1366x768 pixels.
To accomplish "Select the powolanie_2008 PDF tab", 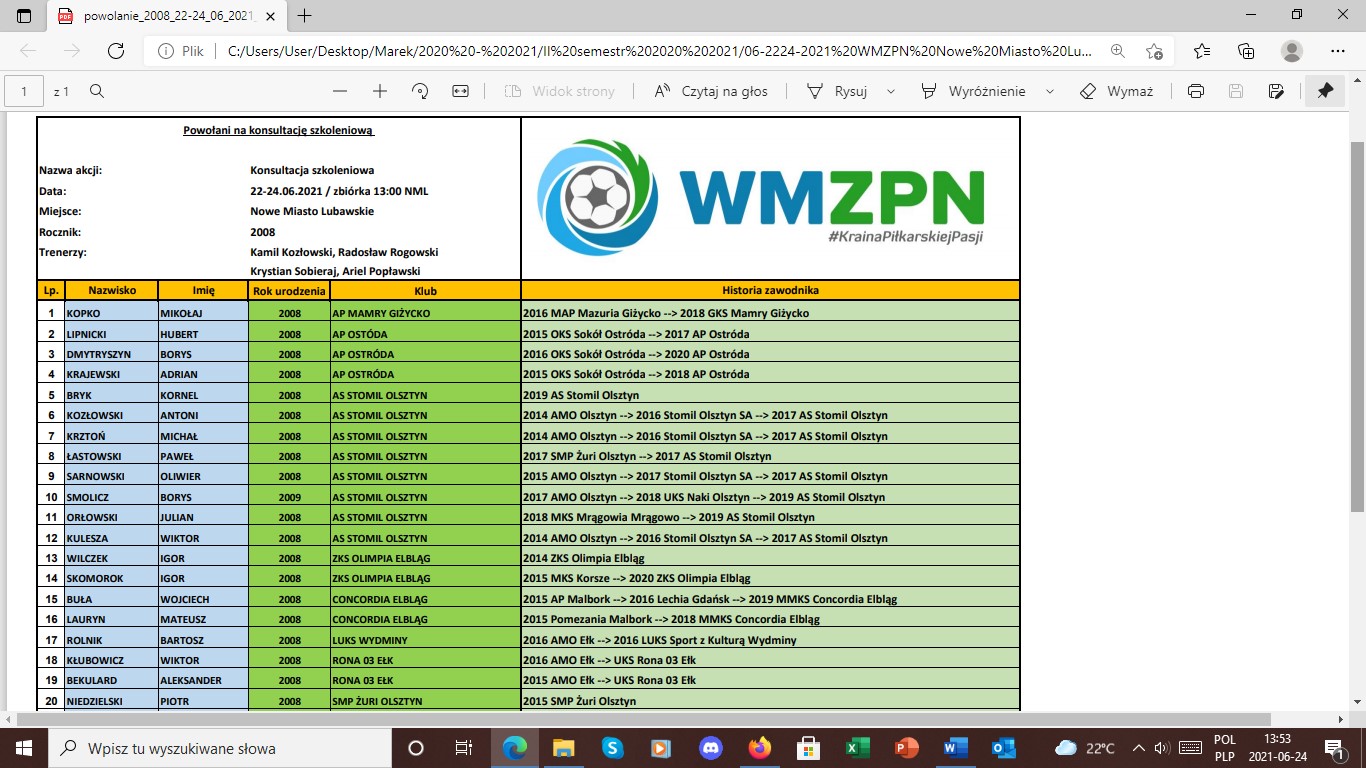I will point(166,16).
